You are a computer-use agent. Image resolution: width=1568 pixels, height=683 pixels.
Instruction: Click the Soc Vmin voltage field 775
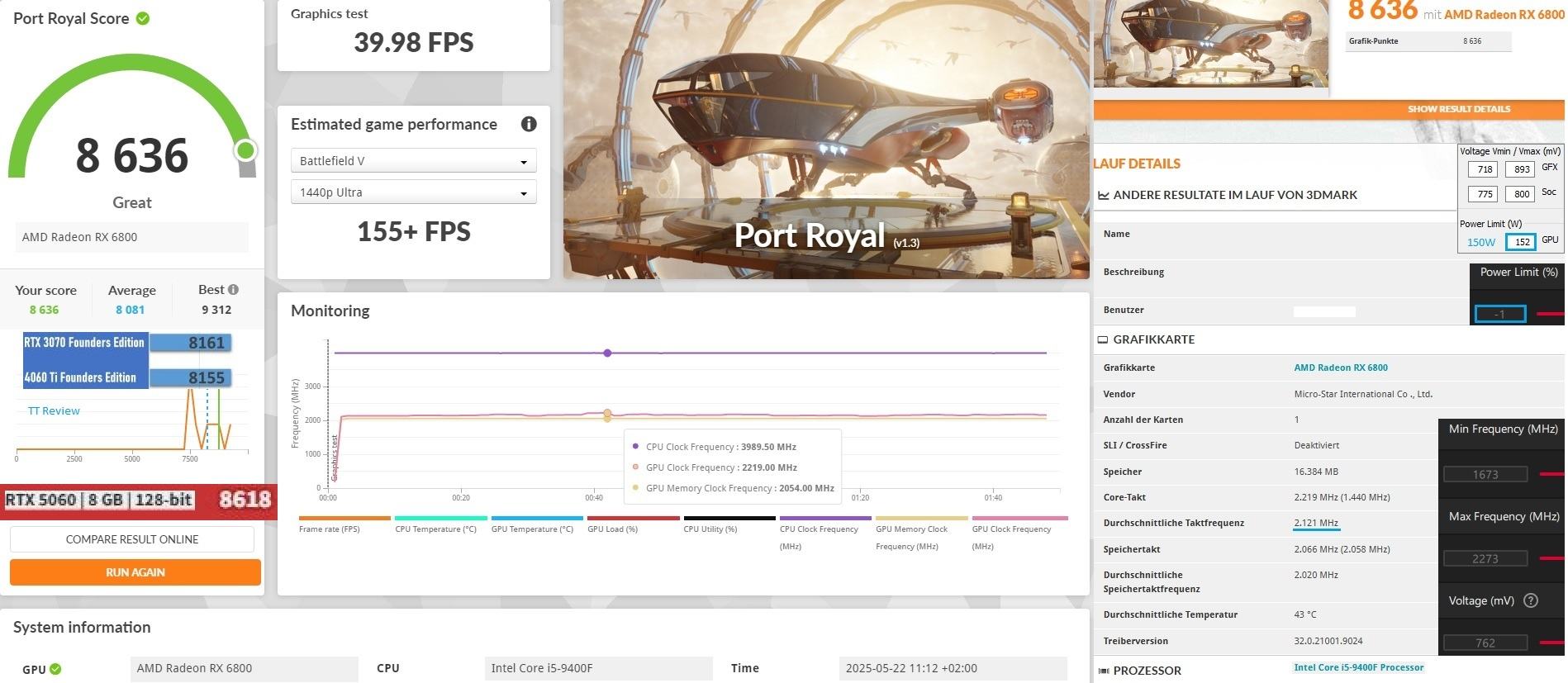tap(1482, 194)
